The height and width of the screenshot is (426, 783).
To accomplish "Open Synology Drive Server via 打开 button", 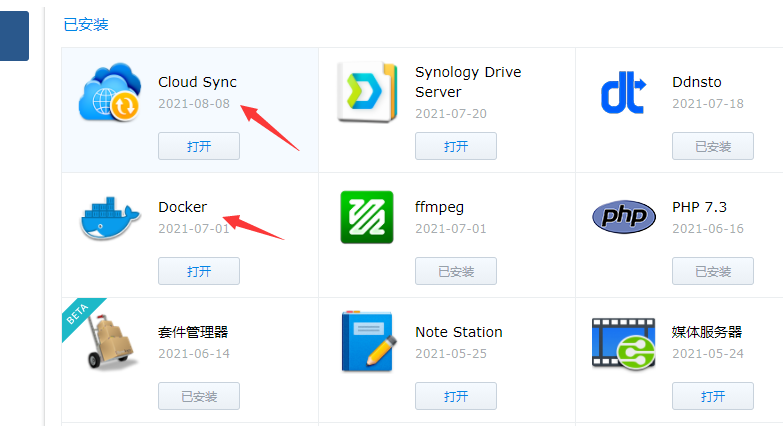I will click(456, 146).
